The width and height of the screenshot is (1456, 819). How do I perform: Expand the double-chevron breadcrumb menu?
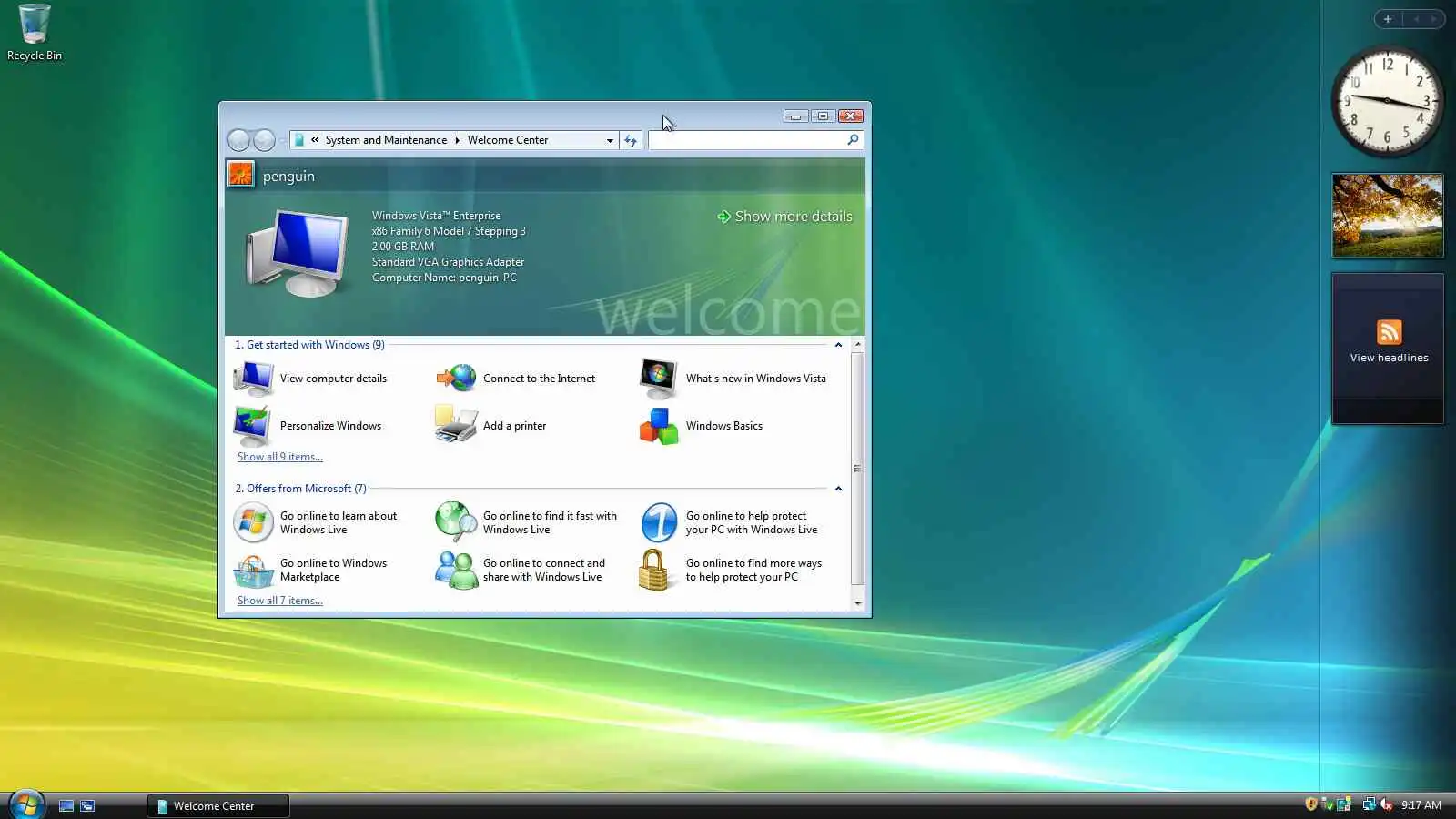click(315, 140)
